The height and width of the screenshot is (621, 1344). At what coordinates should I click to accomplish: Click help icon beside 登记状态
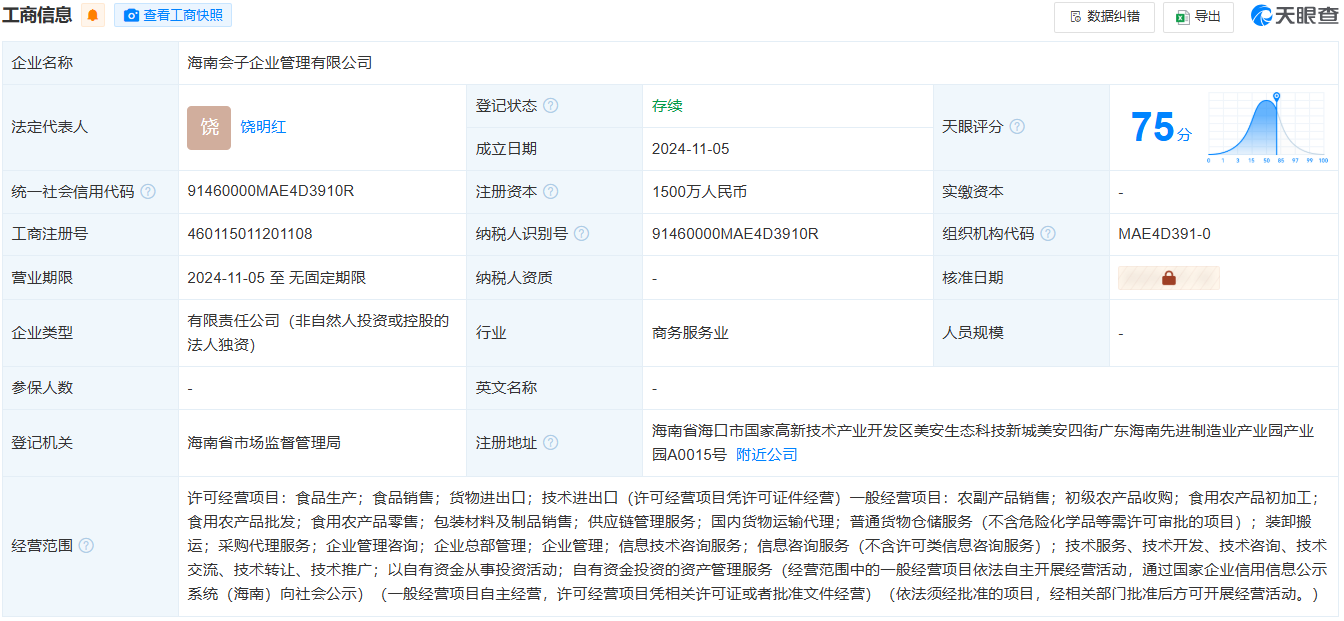pos(551,106)
